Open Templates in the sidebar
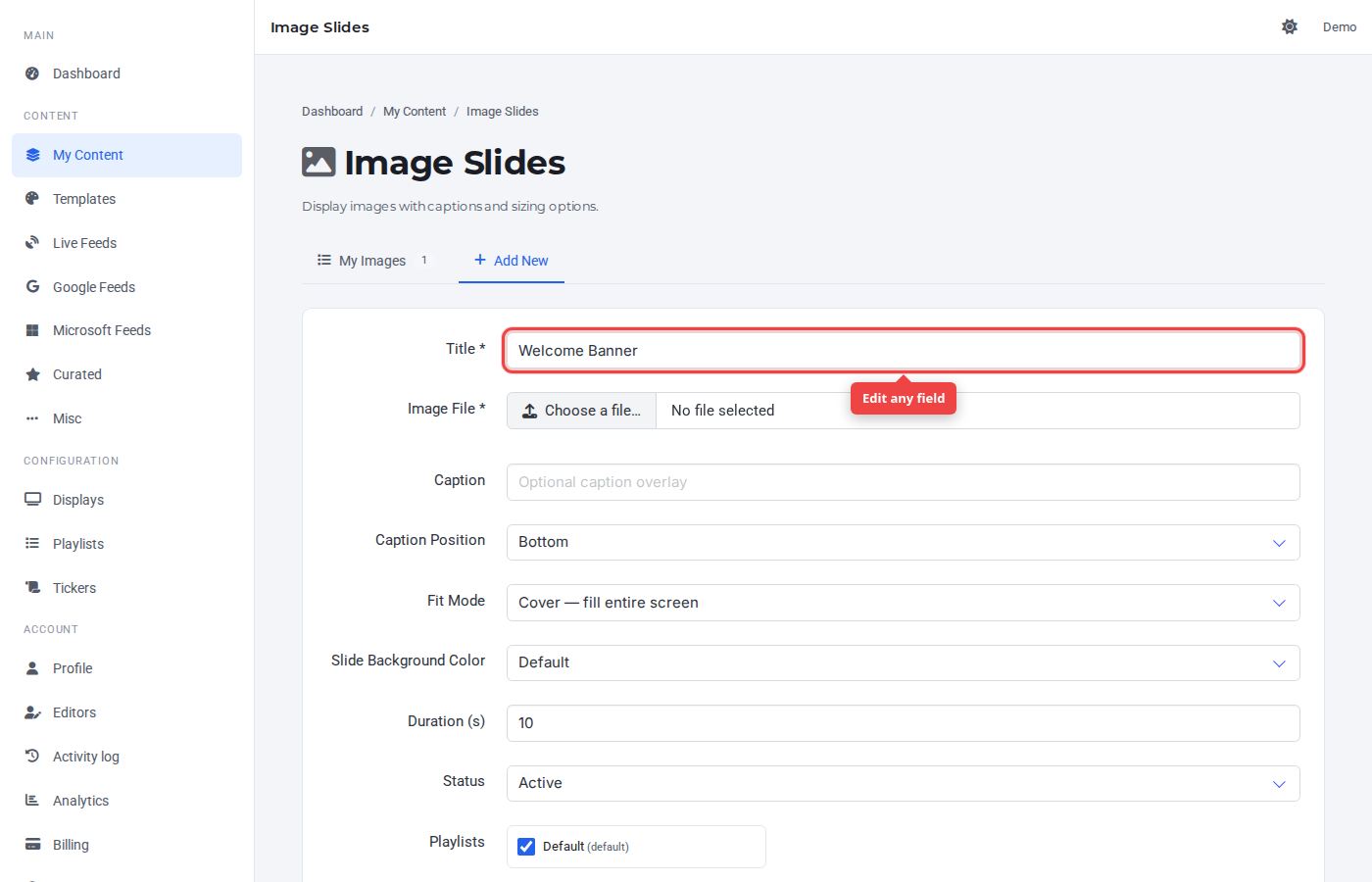The image size is (1372, 882). coord(127,199)
